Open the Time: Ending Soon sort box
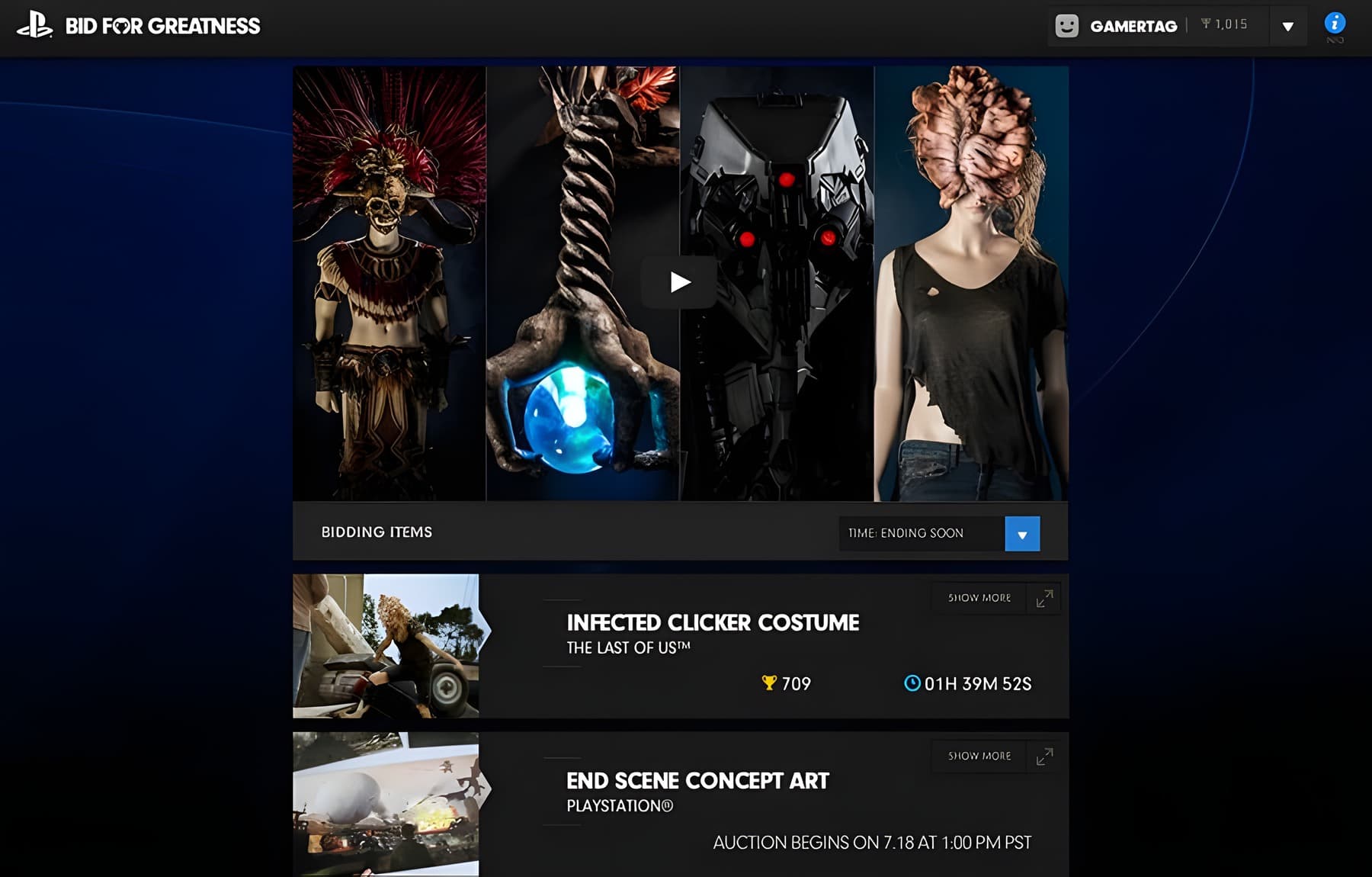Viewport: 1372px width, 877px height. [x=939, y=534]
